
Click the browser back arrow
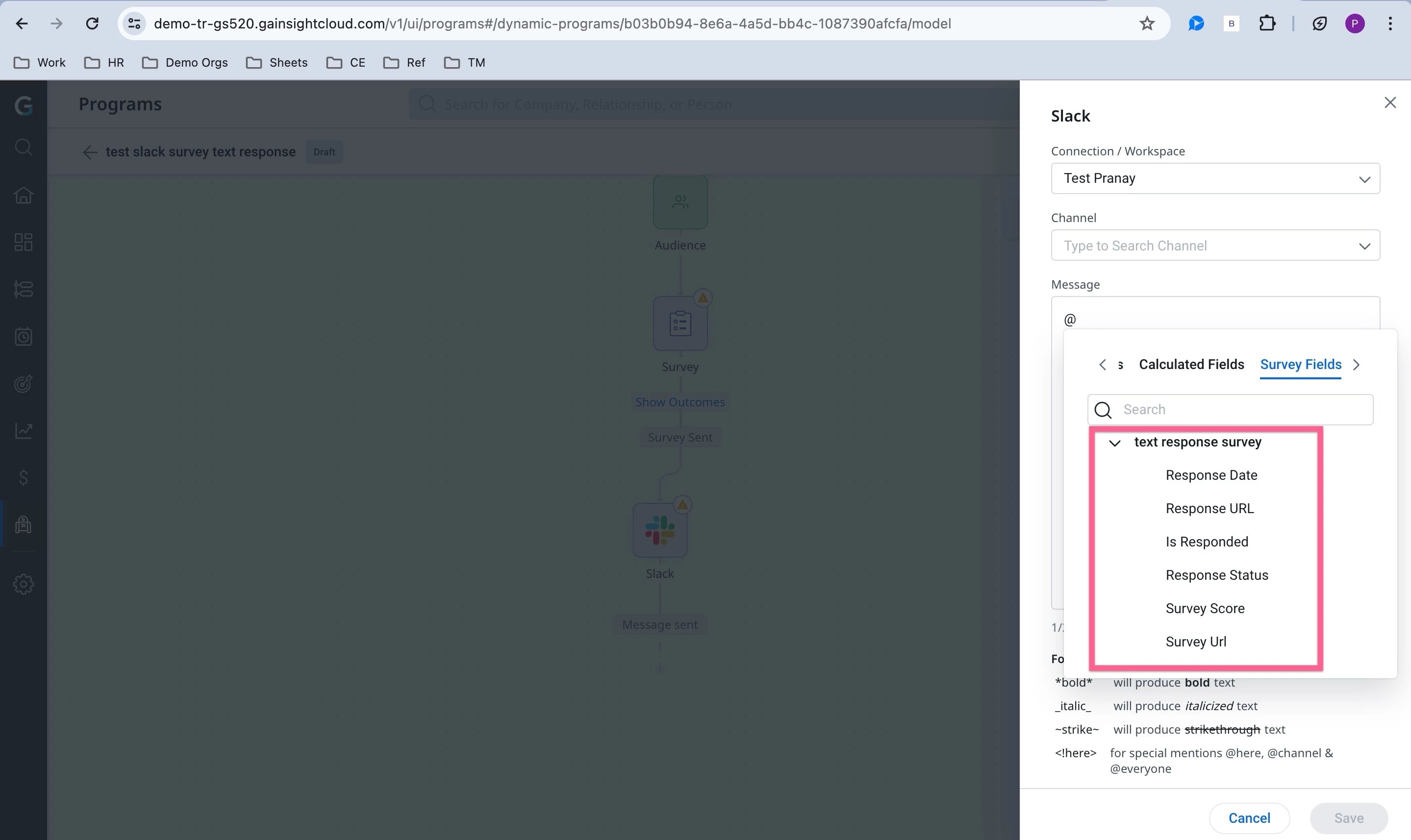coord(22,23)
